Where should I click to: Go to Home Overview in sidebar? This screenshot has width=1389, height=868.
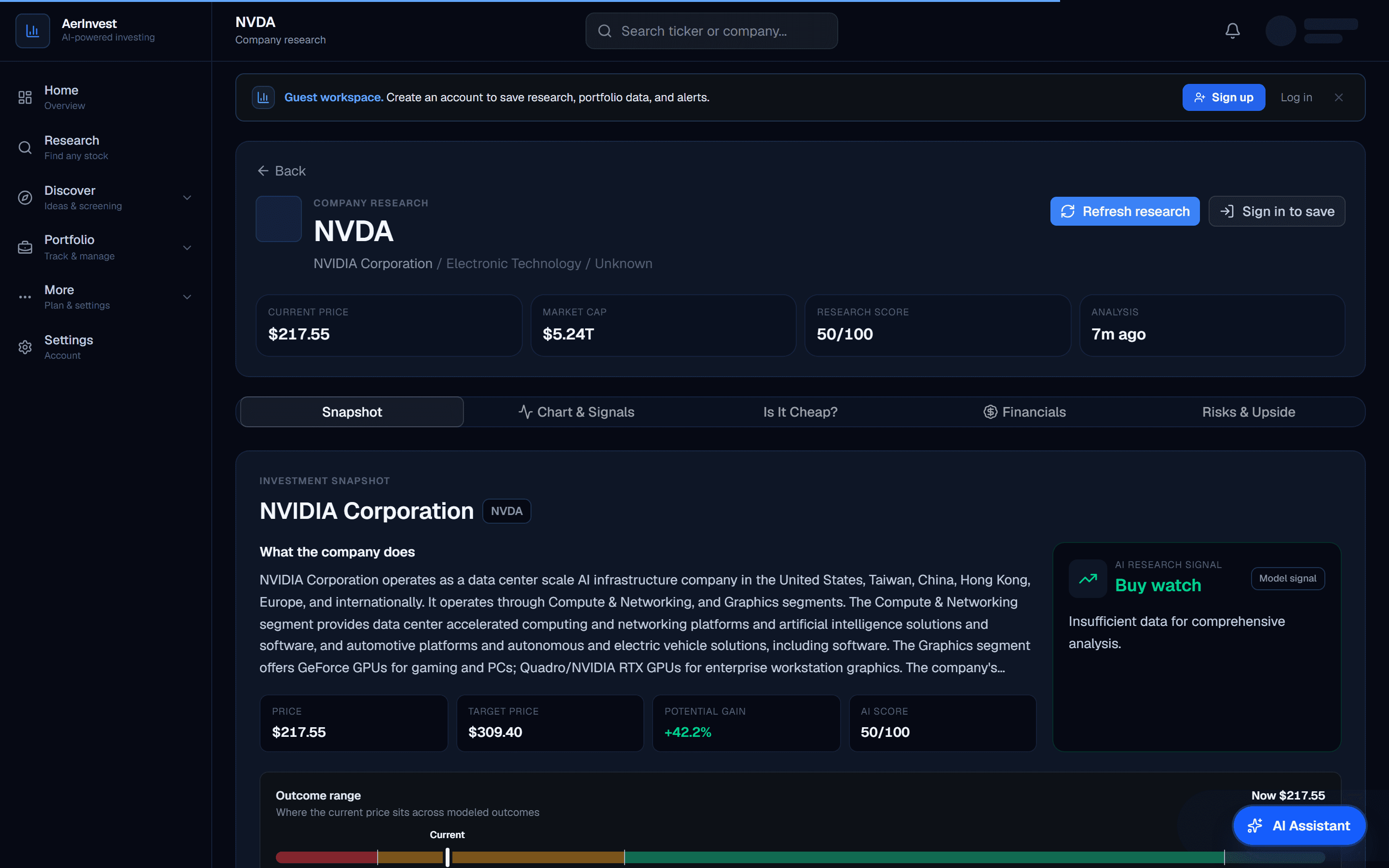click(x=106, y=97)
